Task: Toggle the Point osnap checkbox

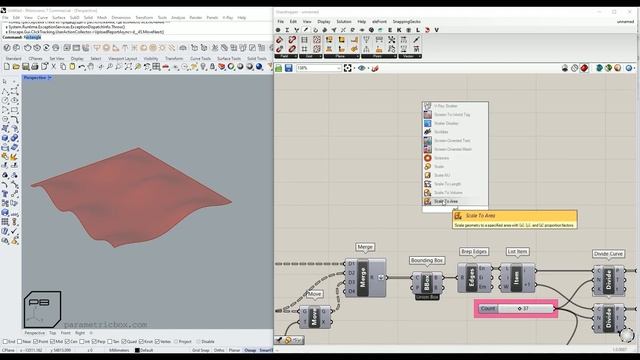Action: click(36, 342)
